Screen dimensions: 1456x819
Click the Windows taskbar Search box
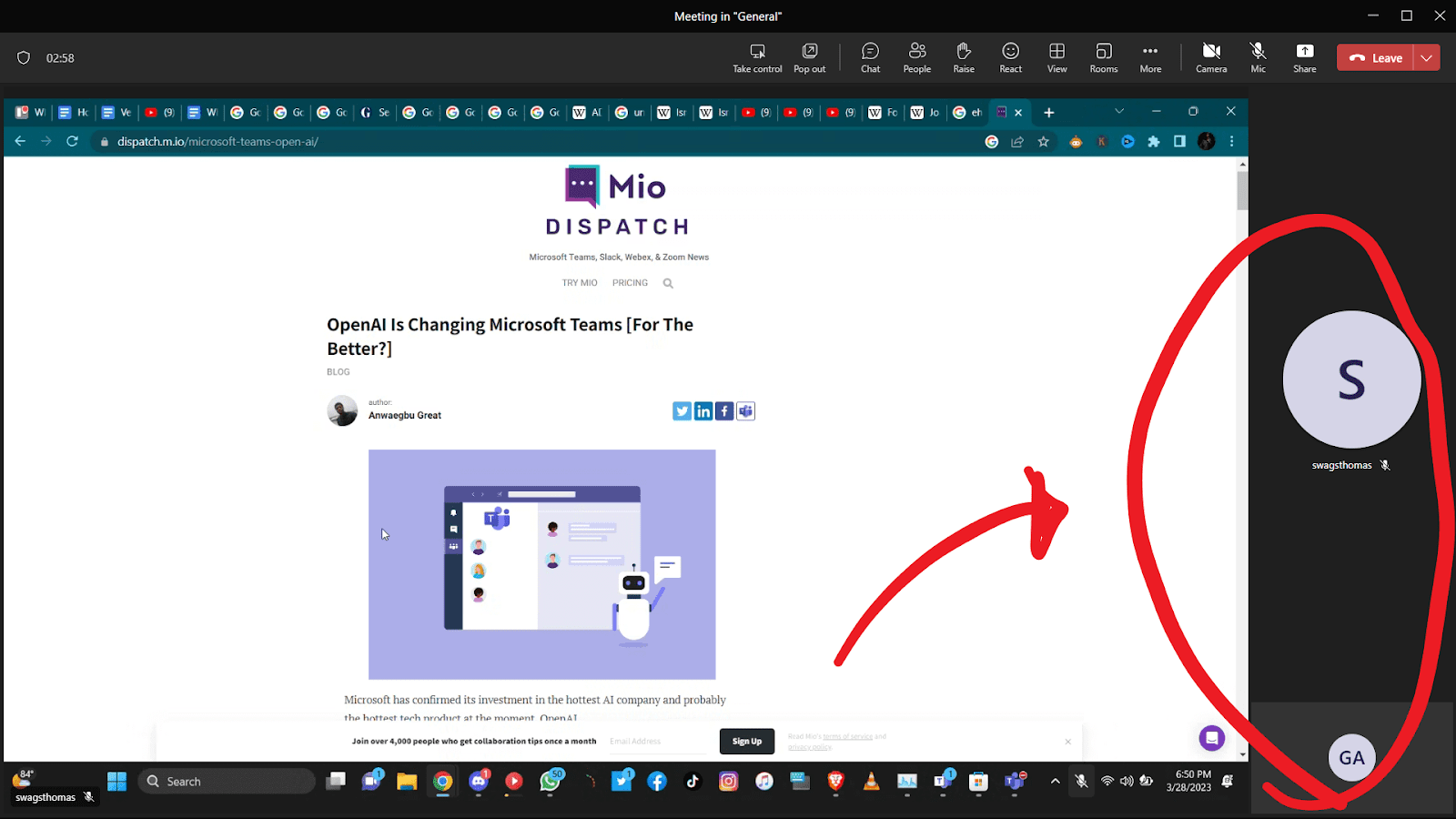(227, 781)
